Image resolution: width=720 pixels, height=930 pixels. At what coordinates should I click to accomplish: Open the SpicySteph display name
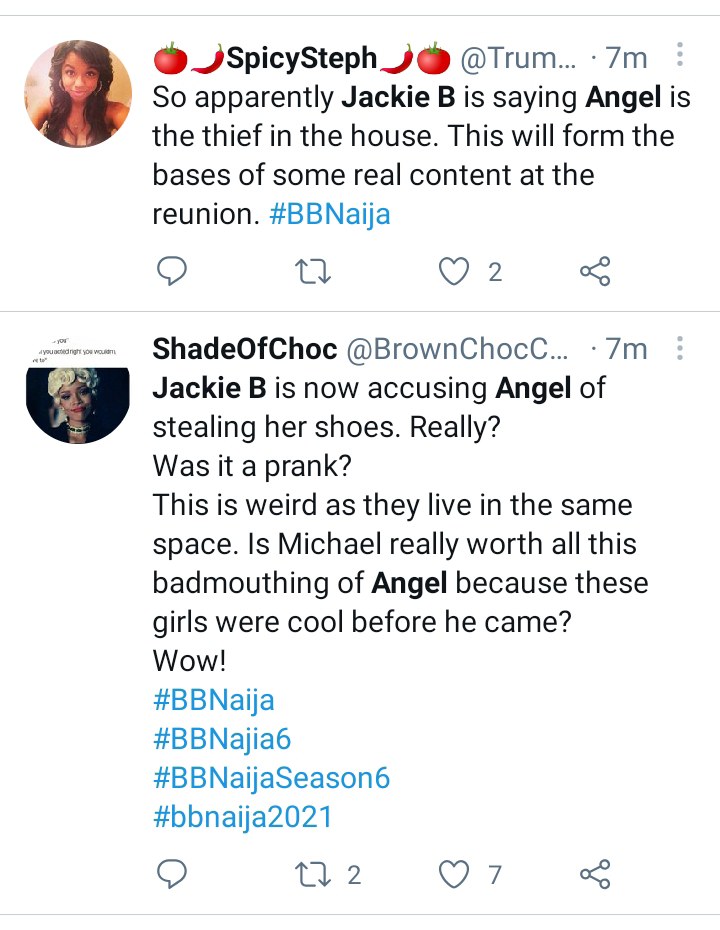(x=300, y=59)
